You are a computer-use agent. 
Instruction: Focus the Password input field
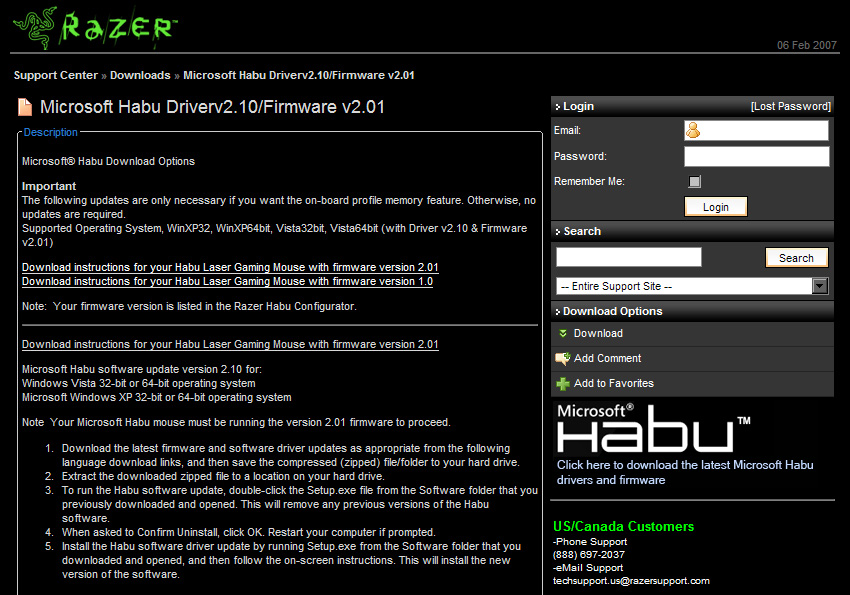pos(756,157)
